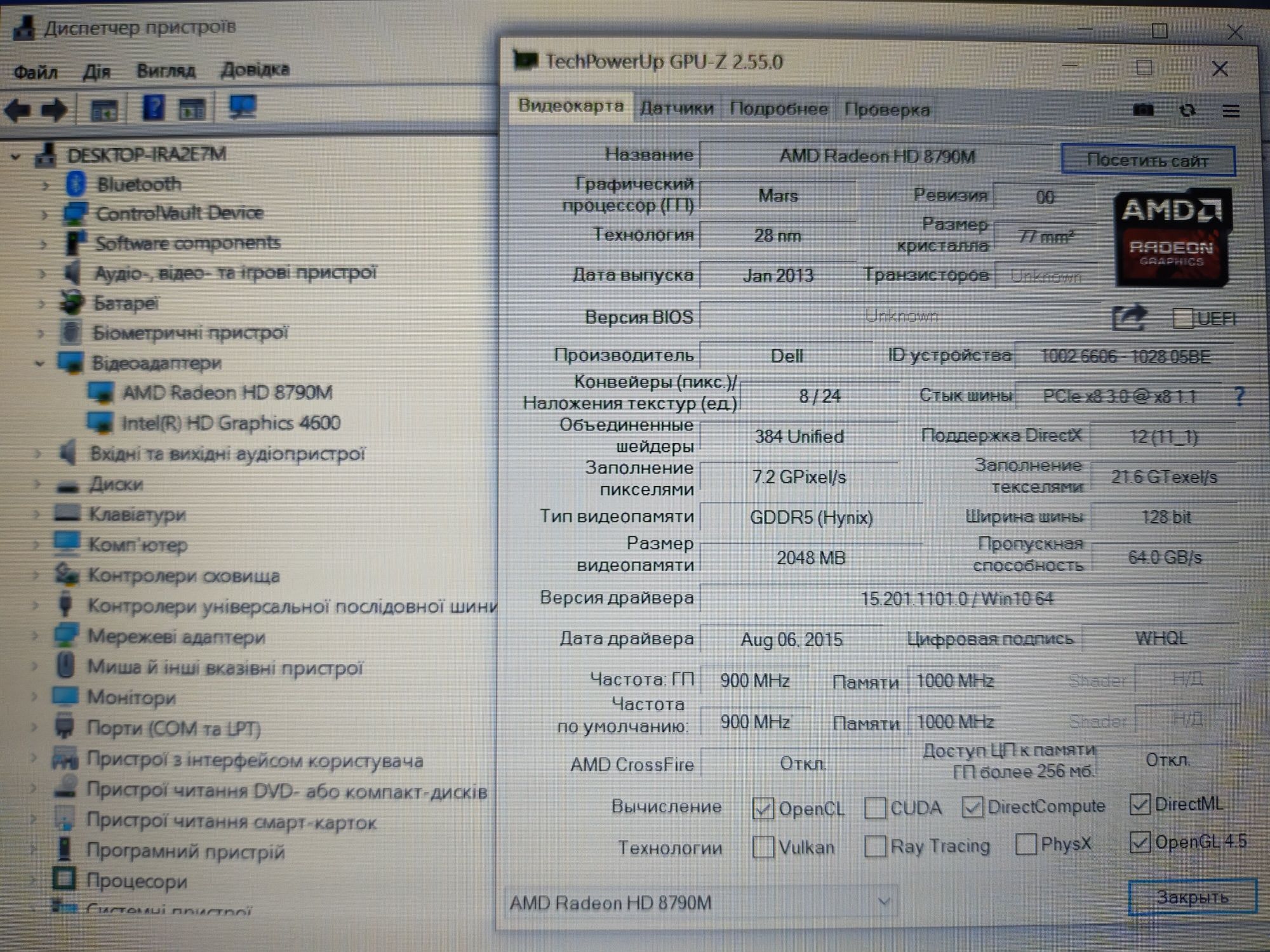The height and width of the screenshot is (952, 1270).
Task: Select the Видеокарта tab
Action: (570, 106)
